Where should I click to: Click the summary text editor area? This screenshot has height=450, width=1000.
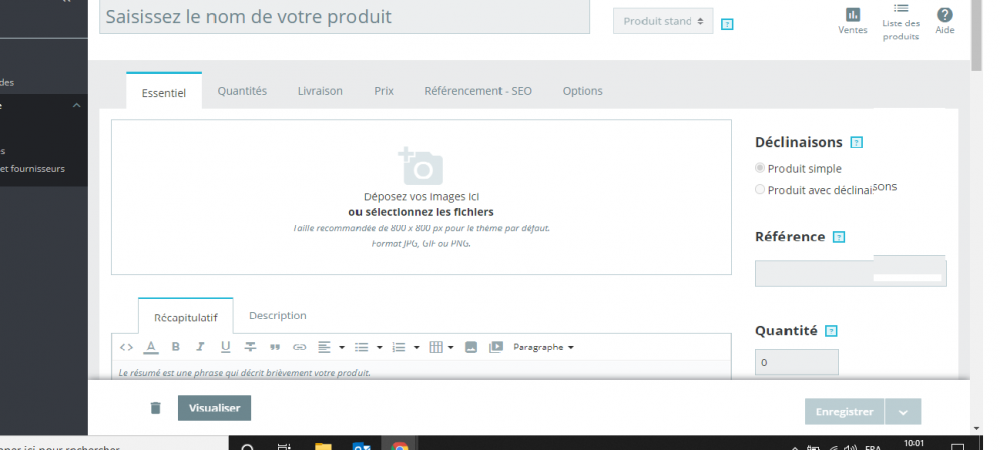tap(421, 371)
